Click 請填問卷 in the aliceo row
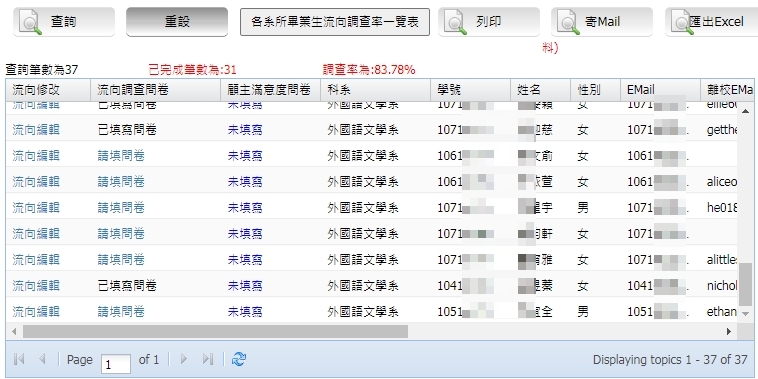Screen dimensions: 758x379 pos(121,182)
